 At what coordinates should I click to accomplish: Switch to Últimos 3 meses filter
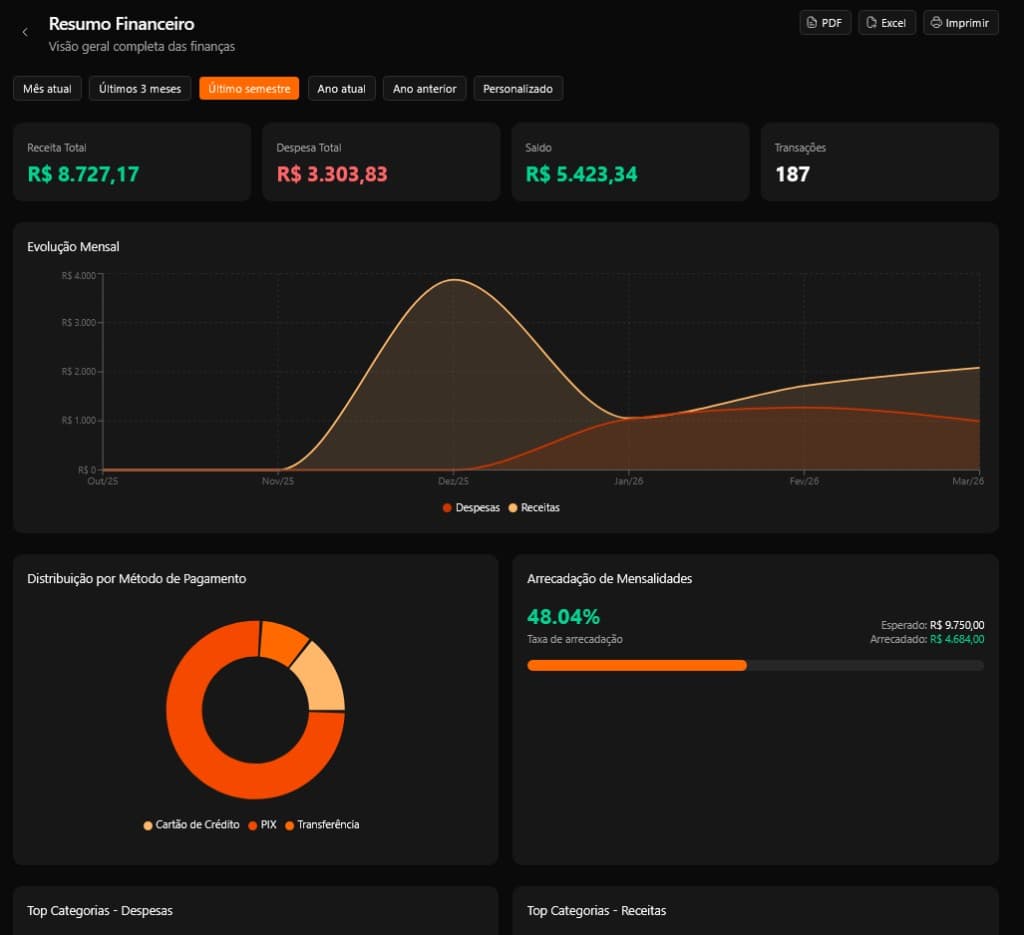(140, 89)
